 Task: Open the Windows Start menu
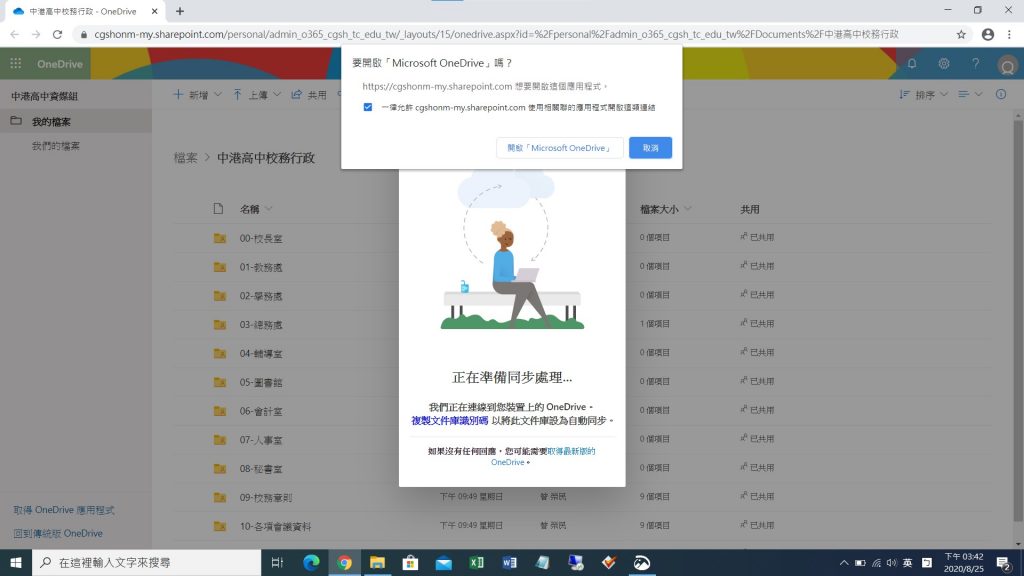pyautogui.click(x=16, y=562)
